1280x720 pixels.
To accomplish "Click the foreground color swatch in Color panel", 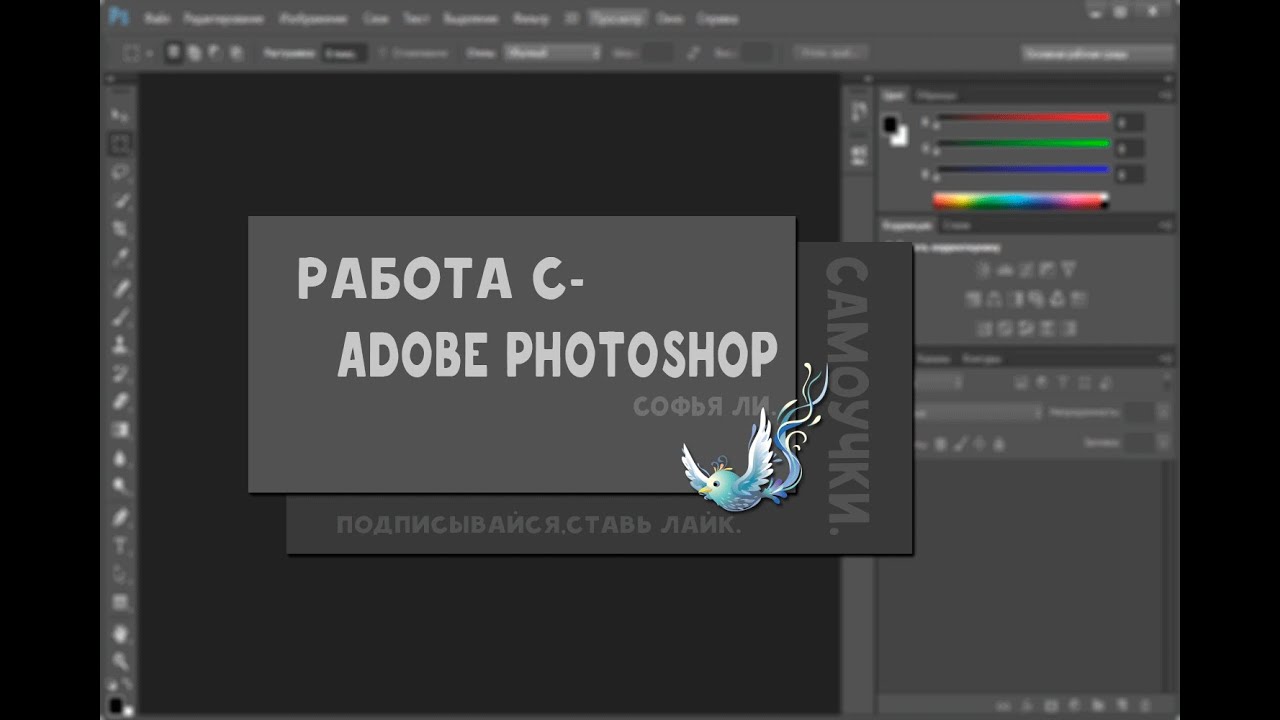I will (x=890, y=124).
